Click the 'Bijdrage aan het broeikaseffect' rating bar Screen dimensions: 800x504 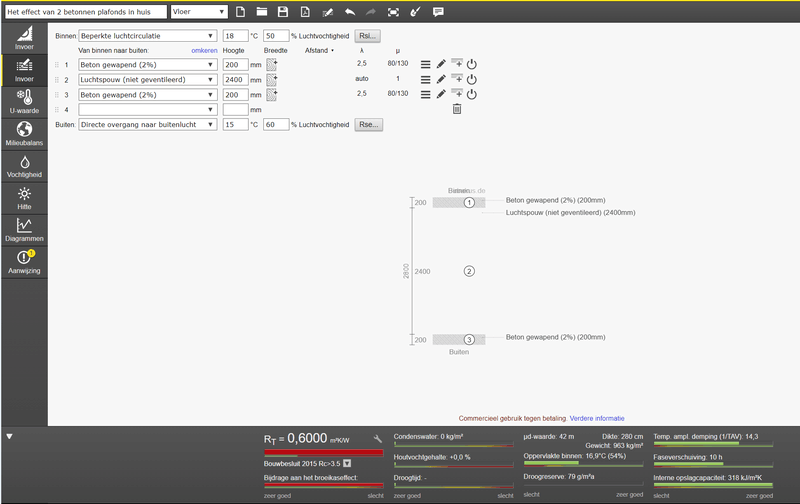(323, 486)
